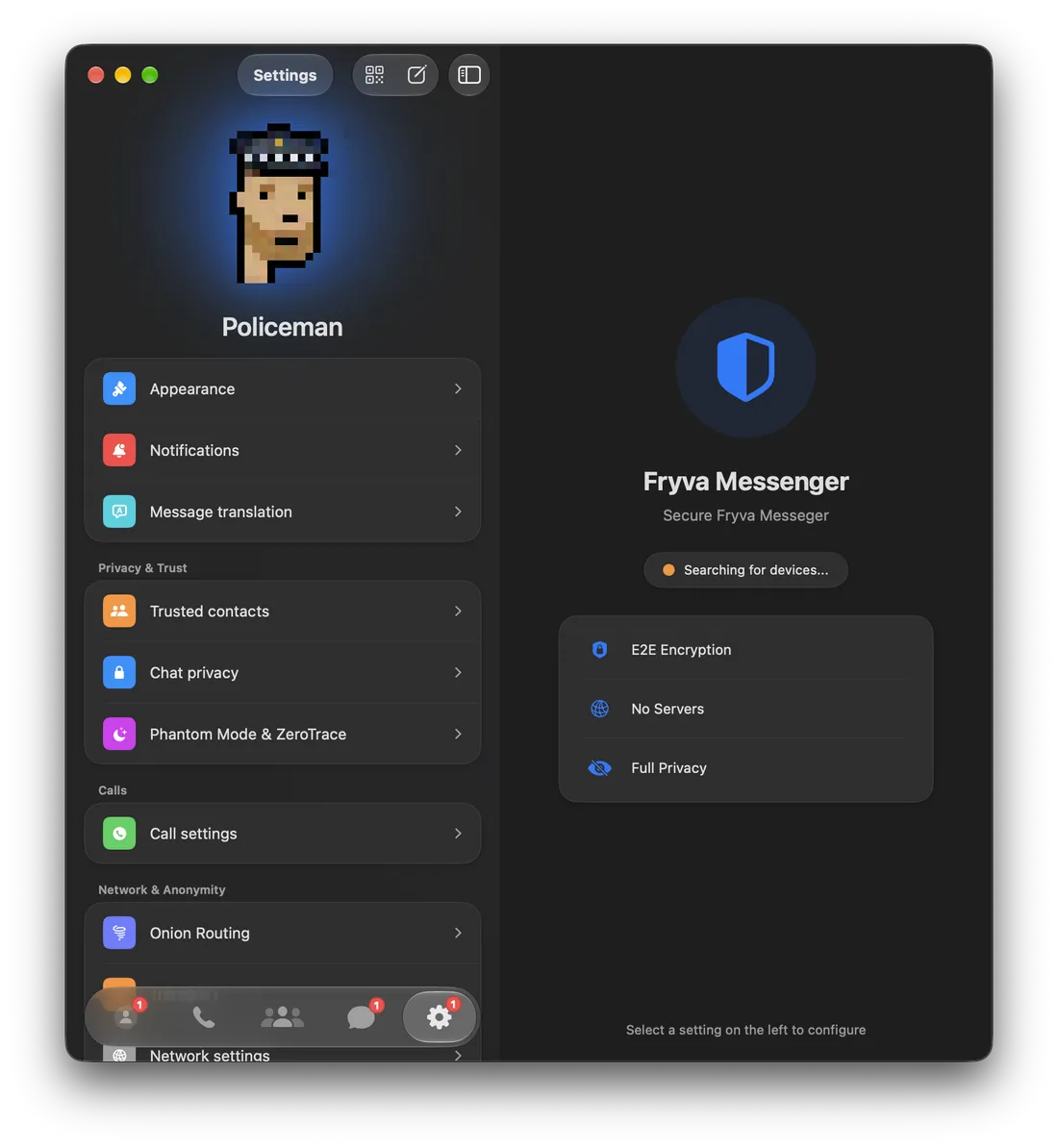
Task: Click the No Servers label
Action: coord(667,709)
